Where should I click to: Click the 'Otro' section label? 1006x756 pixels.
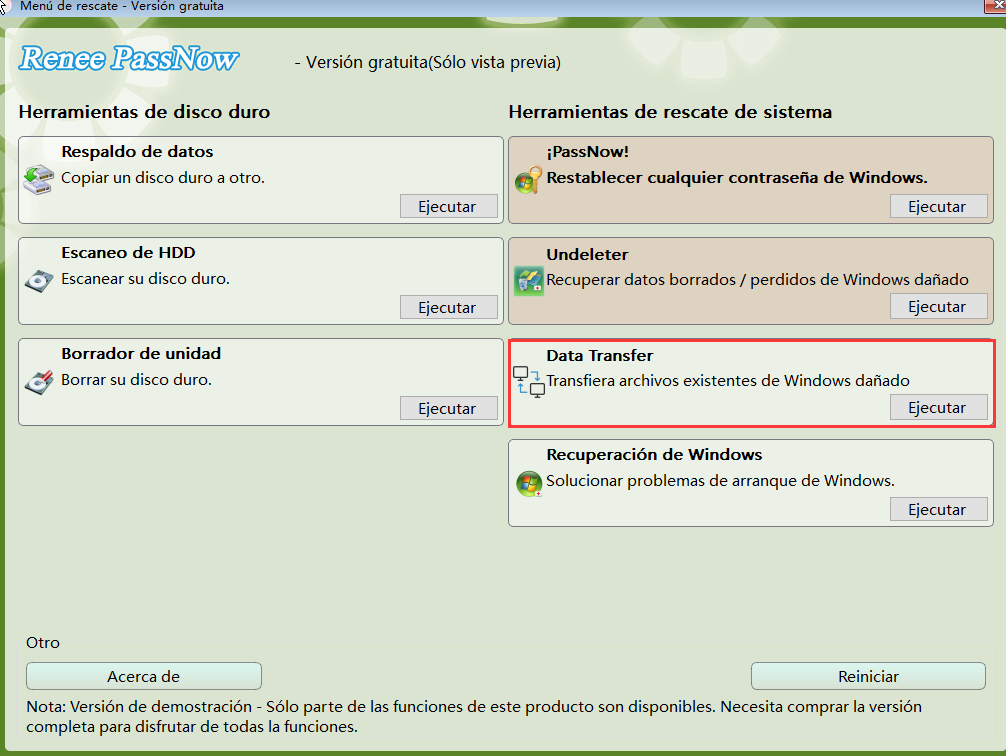43,642
